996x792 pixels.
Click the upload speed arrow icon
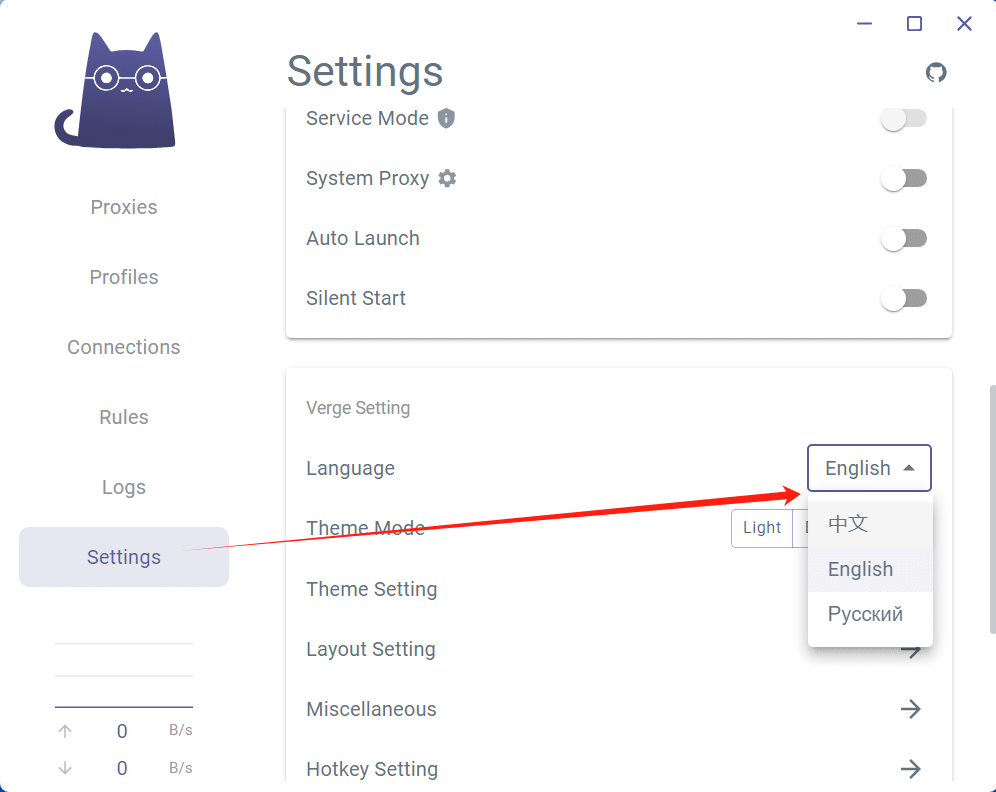[x=65, y=731]
